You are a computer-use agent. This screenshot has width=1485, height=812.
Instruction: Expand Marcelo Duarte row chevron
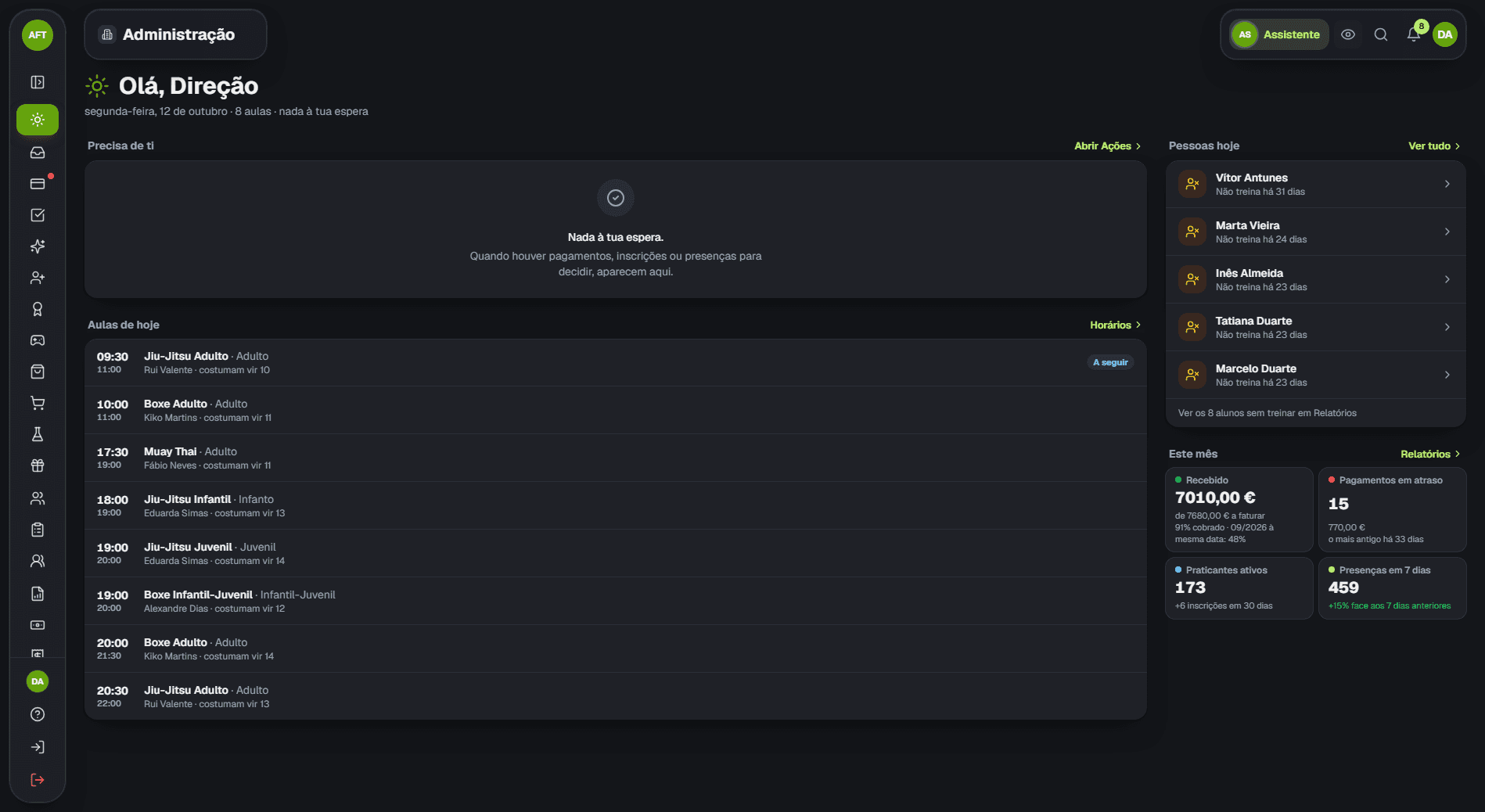[1447, 375]
